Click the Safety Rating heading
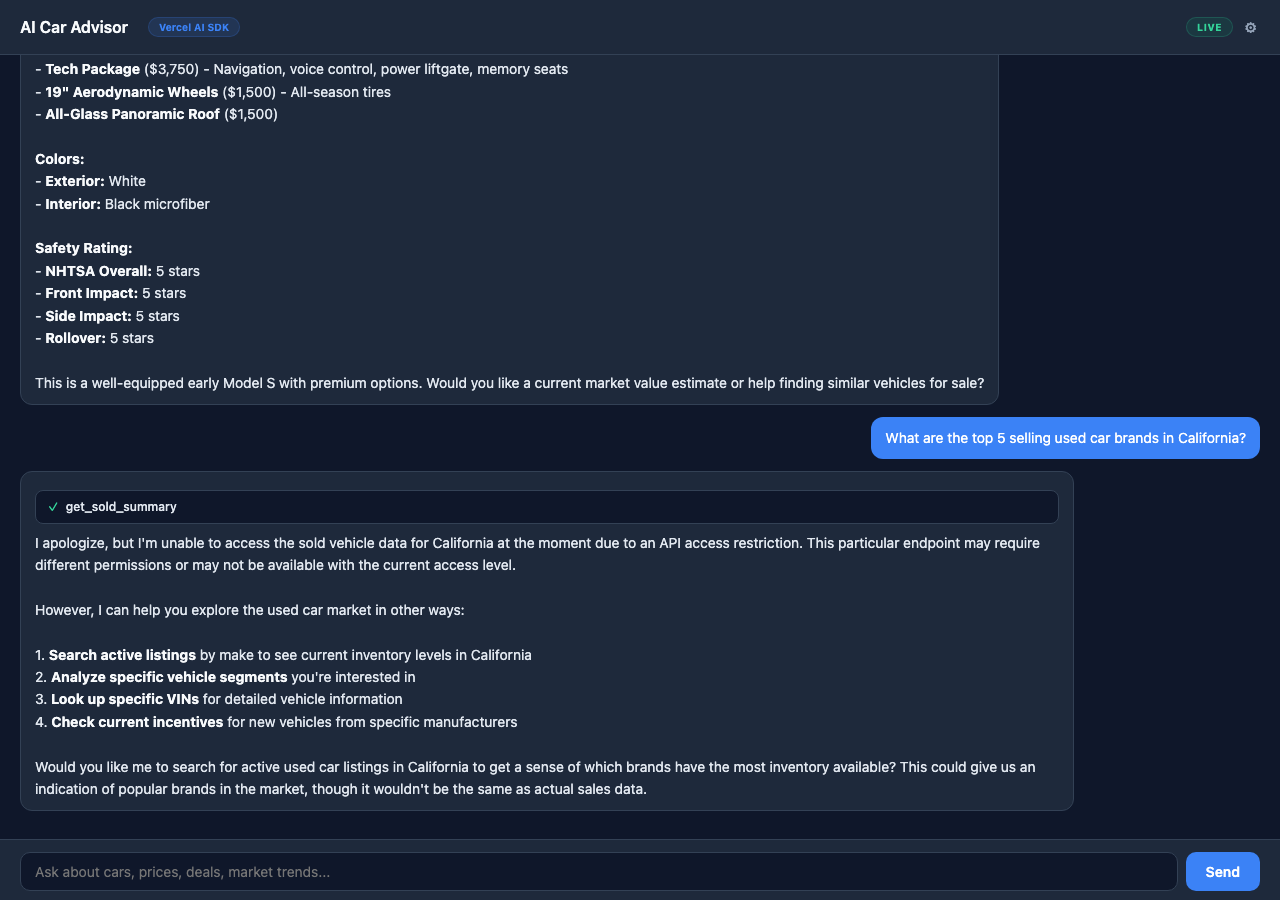Screen dimensions: 1280x900 pyautogui.click(x=83, y=247)
